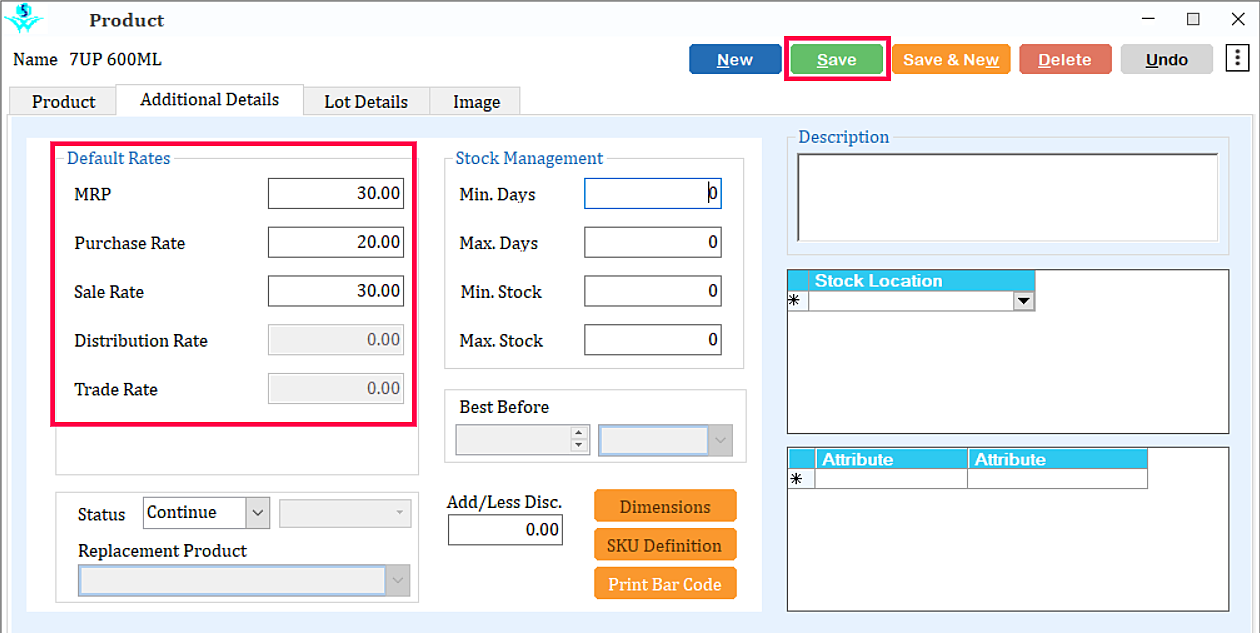The width and height of the screenshot is (1260, 633).
Task: Expand the Stock Location dropdown arrow
Action: (1023, 301)
